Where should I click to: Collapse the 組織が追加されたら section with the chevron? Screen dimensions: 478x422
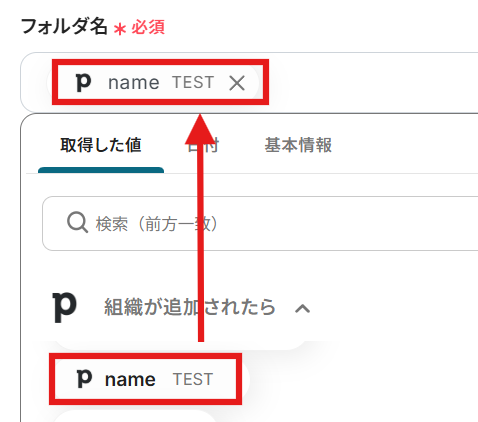[302, 309]
